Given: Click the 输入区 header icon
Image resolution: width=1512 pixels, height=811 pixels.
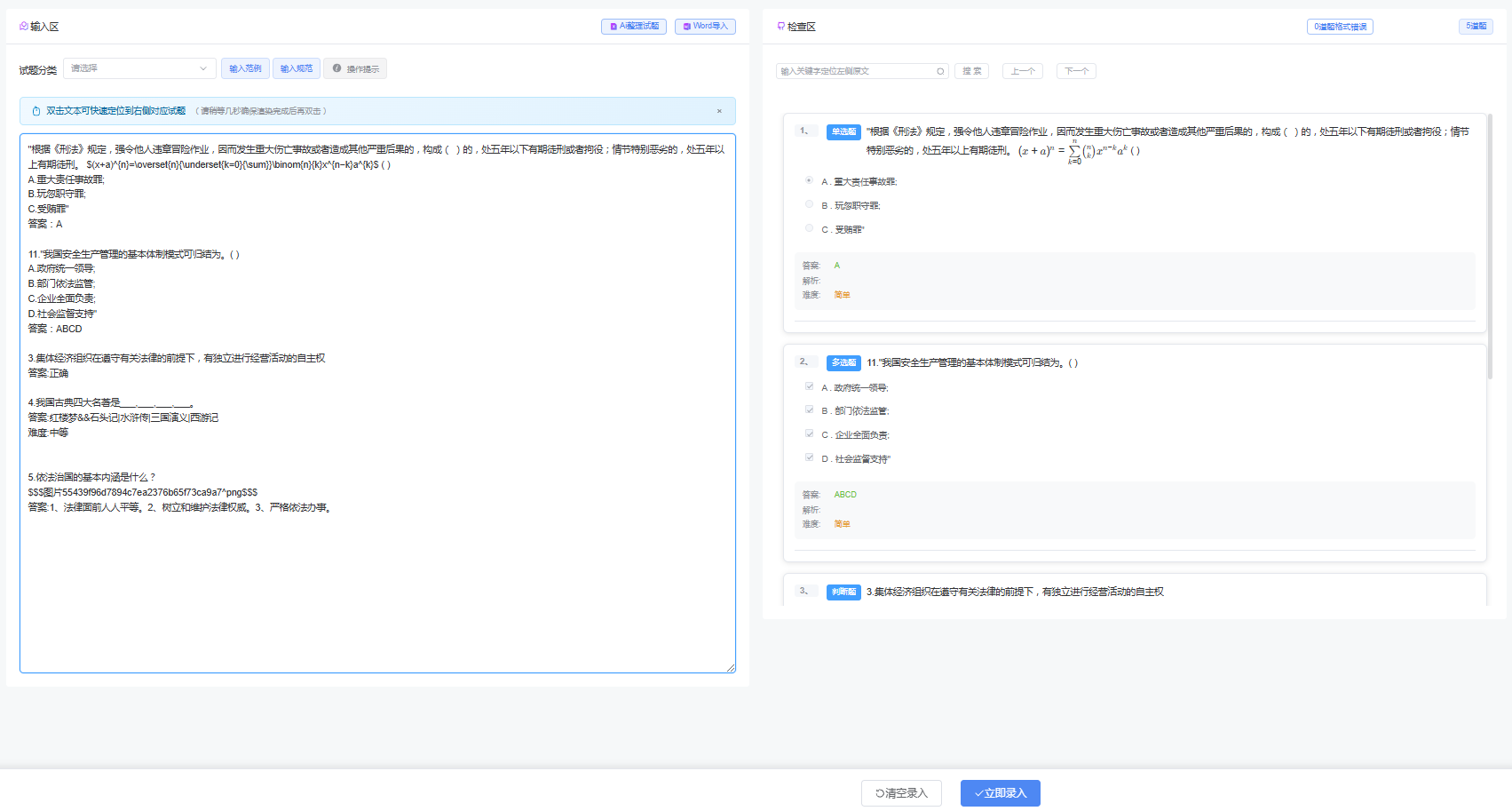Looking at the screenshot, I should click(x=24, y=27).
